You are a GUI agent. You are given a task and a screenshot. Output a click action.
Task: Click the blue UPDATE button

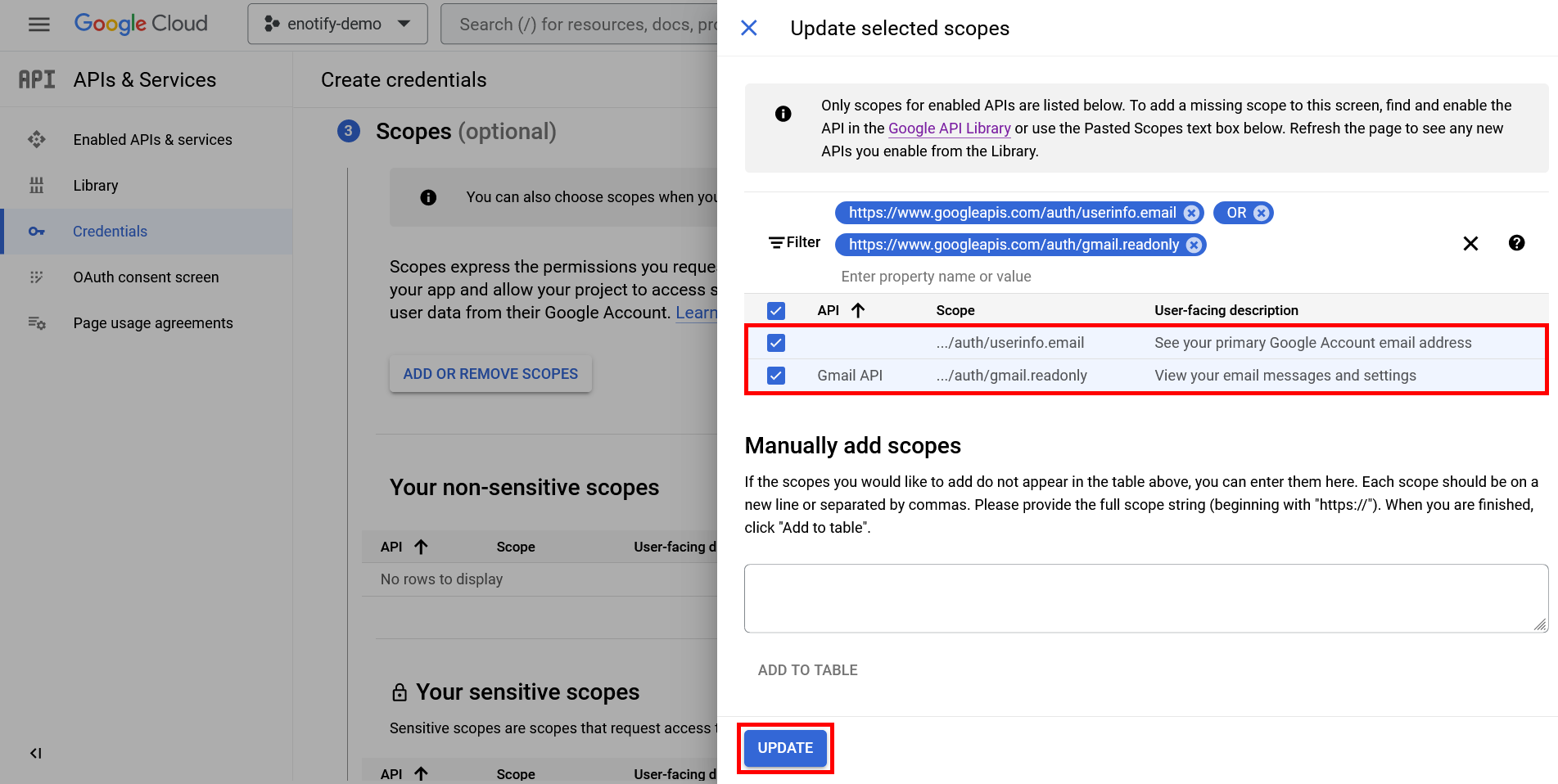click(784, 748)
